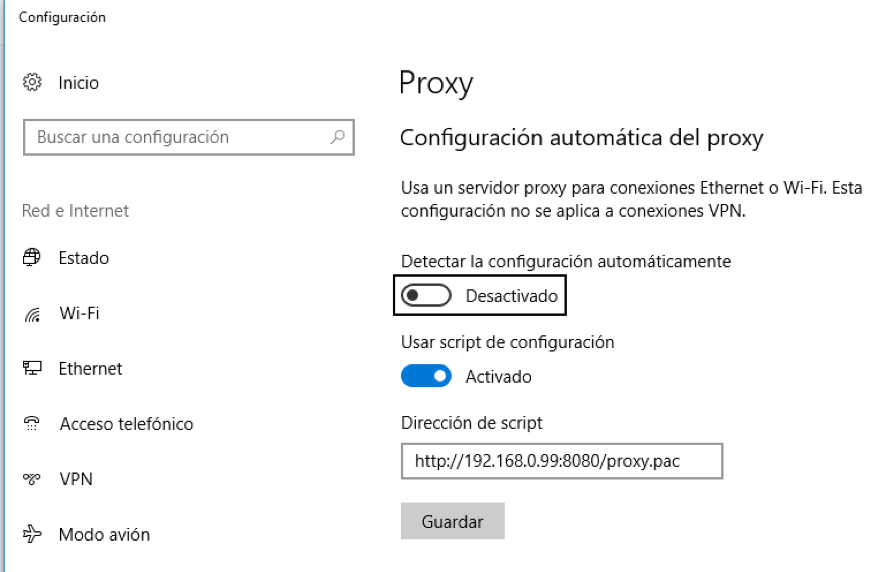Screen dimensions: 885x572
Task: Disable the Usar script de configuración toggle
Action: (x=426, y=376)
